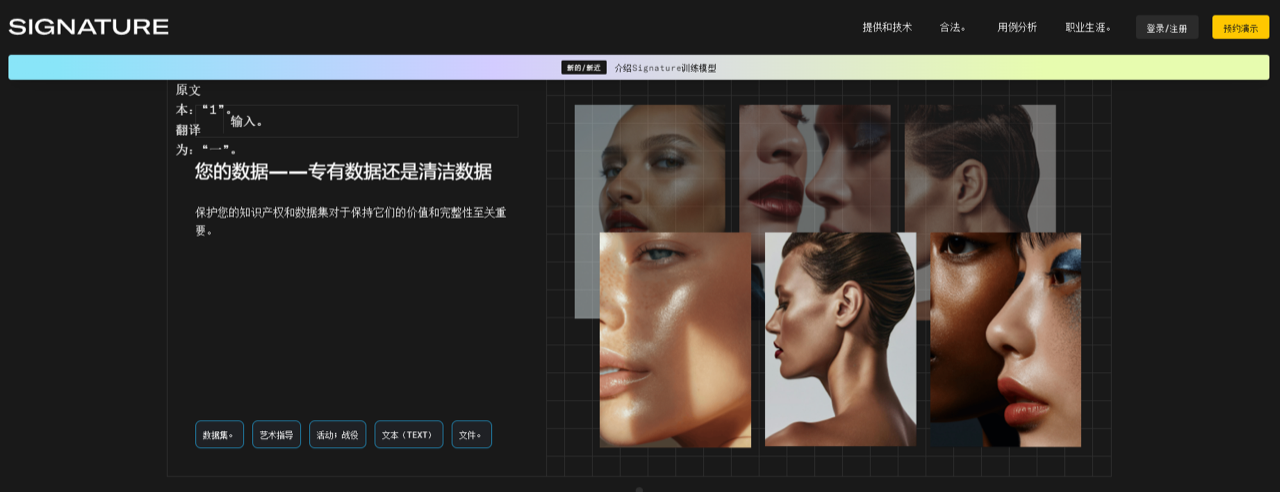
Task: Click the yellow 预约演示 button
Action: point(1240,27)
